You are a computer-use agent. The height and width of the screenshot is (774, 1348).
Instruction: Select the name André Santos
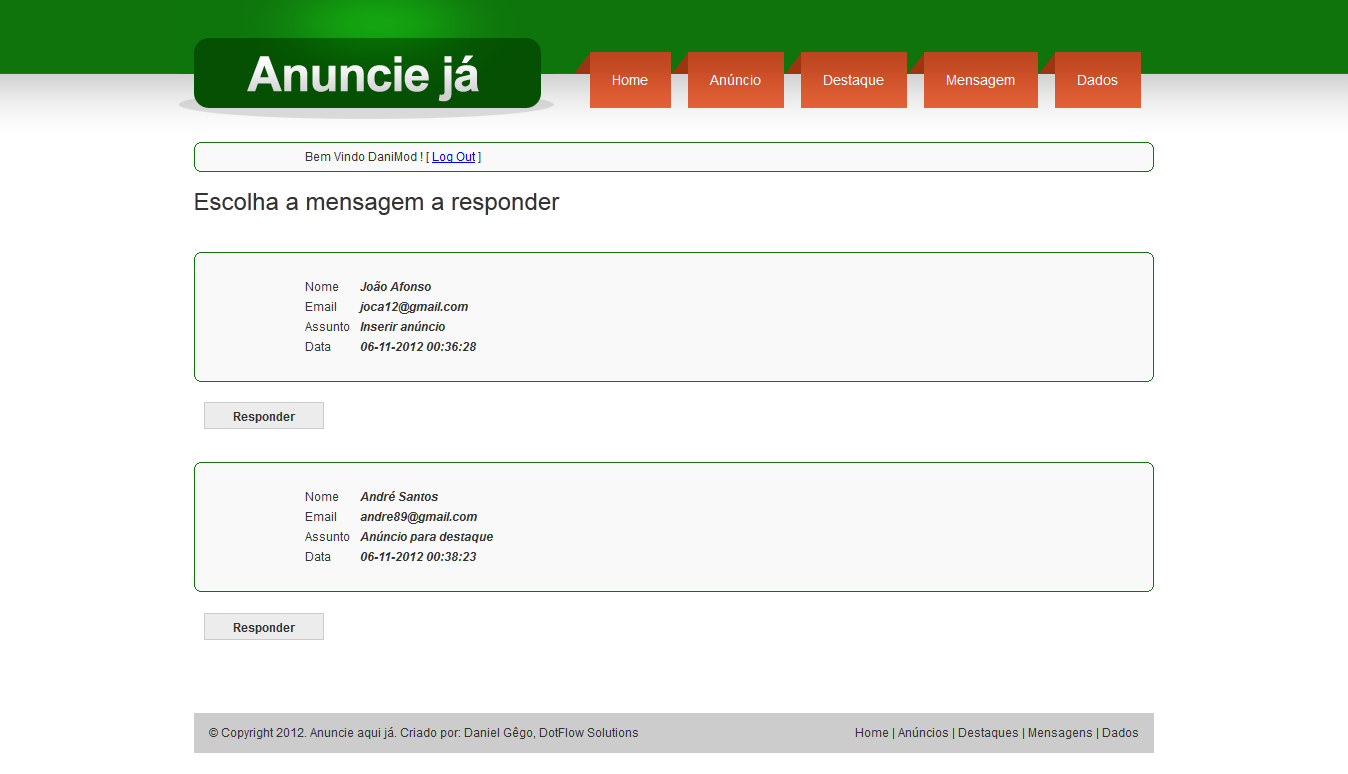[x=399, y=497]
